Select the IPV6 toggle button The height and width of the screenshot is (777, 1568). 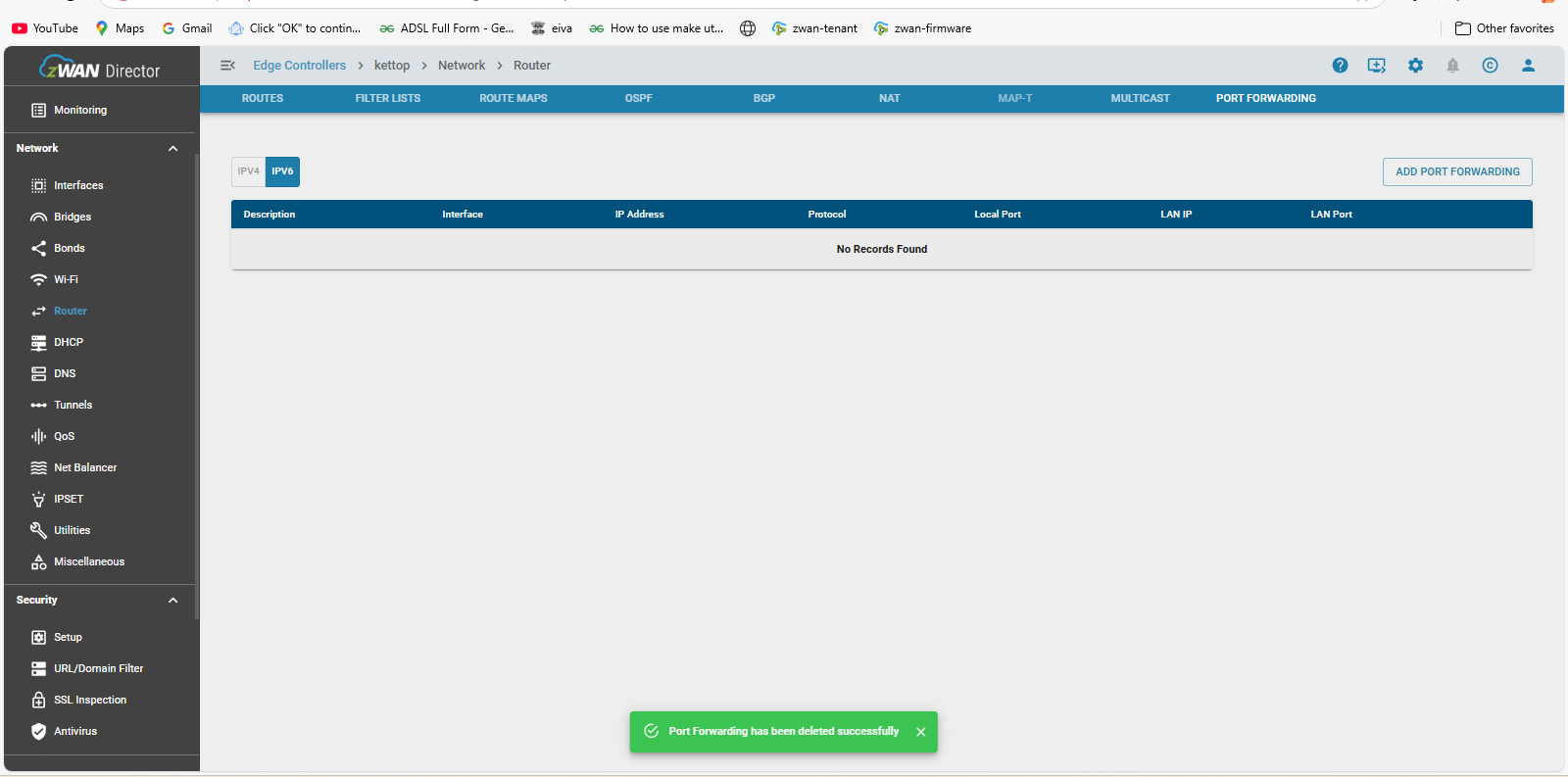coord(282,171)
